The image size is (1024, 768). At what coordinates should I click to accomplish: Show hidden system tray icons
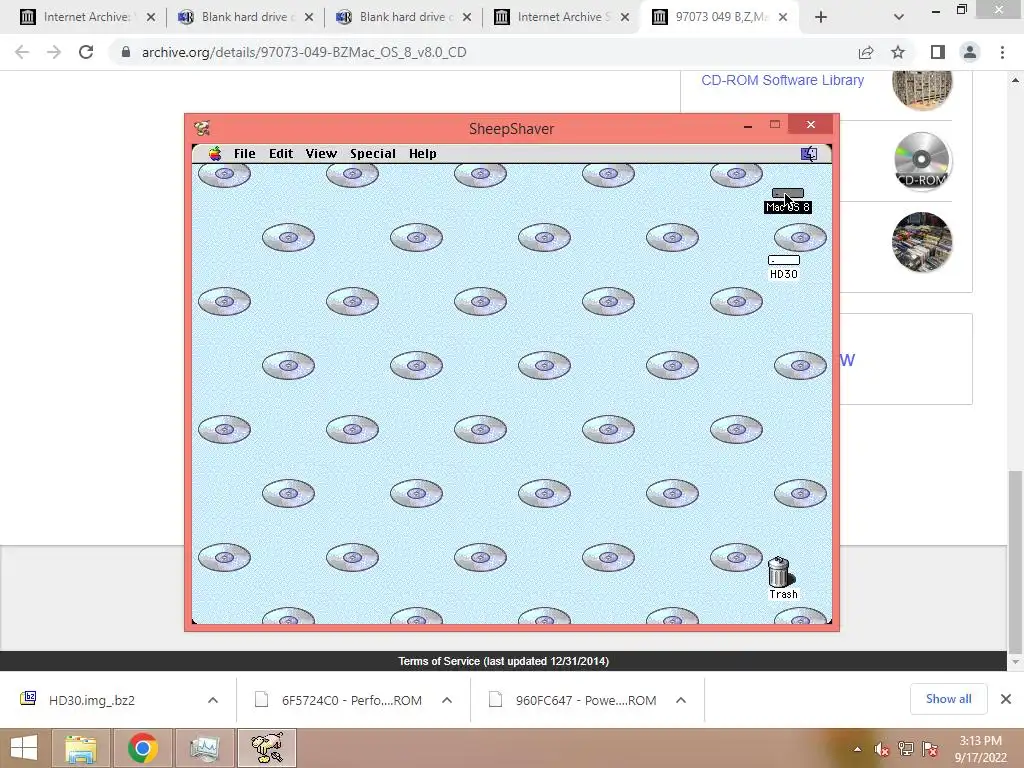click(857, 749)
